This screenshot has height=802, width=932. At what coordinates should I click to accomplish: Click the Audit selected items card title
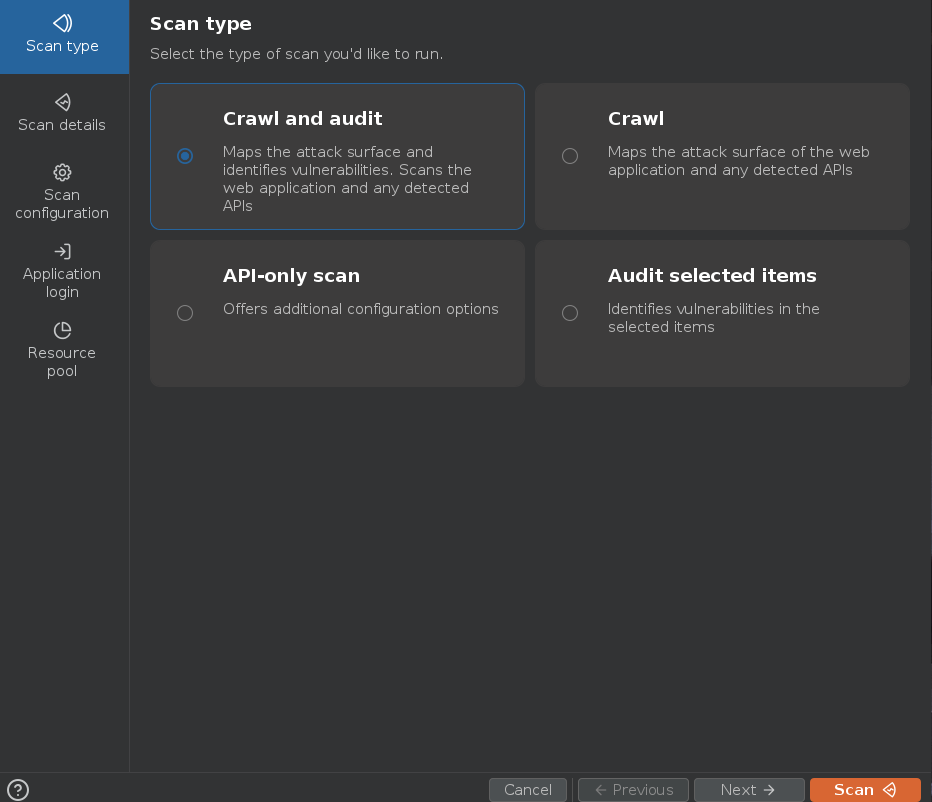pos(712,276)
